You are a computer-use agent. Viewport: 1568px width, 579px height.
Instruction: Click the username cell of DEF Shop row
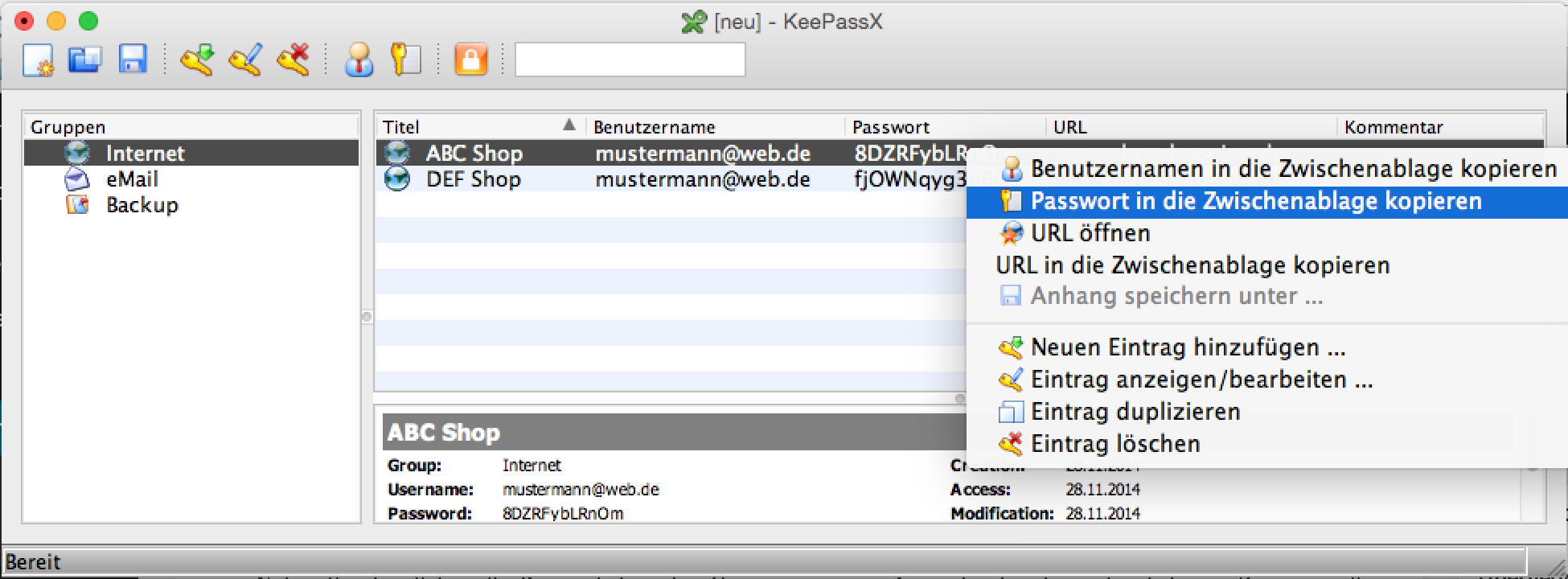pos(703,179)
